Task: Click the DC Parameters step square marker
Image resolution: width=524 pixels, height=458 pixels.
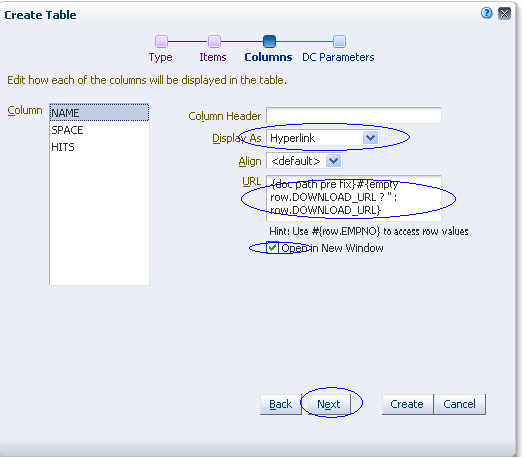Action: pyautogui.click(x=340, y=42)
